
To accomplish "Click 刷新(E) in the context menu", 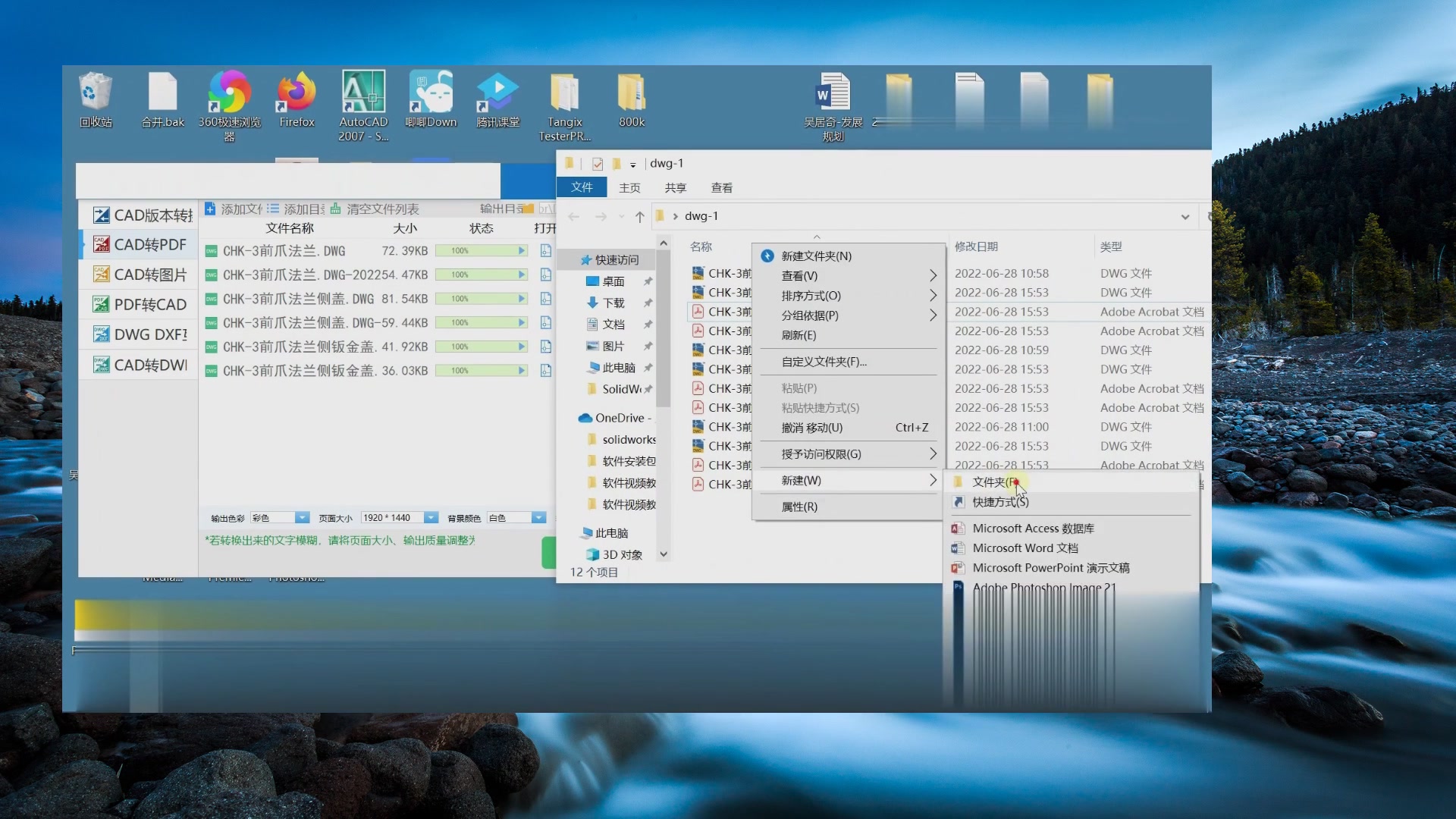I will [849, 335].
